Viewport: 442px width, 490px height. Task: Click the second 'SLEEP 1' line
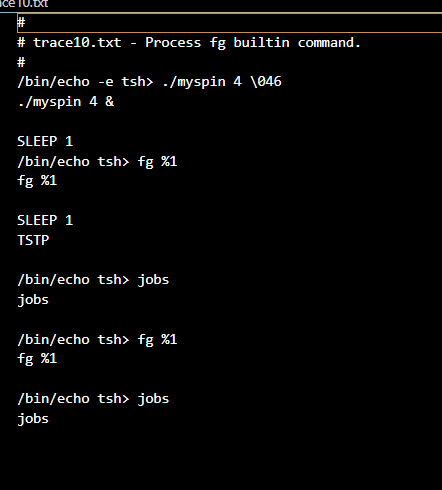pos(45,220)
